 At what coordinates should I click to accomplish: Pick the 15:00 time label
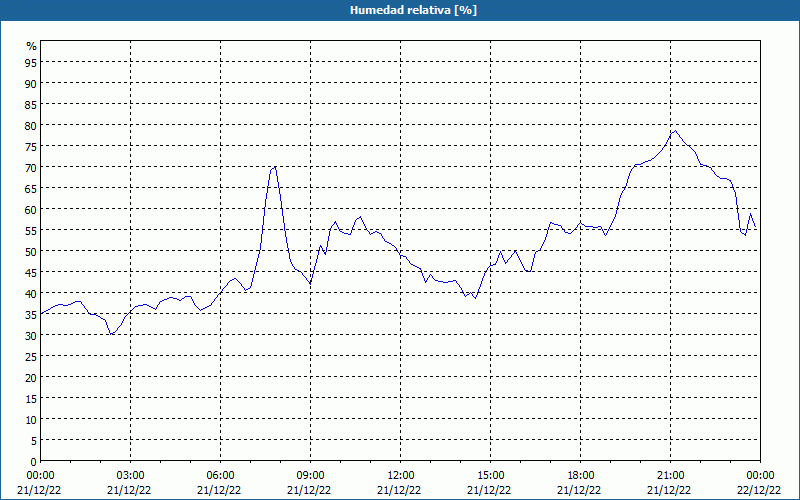point(490,476)
